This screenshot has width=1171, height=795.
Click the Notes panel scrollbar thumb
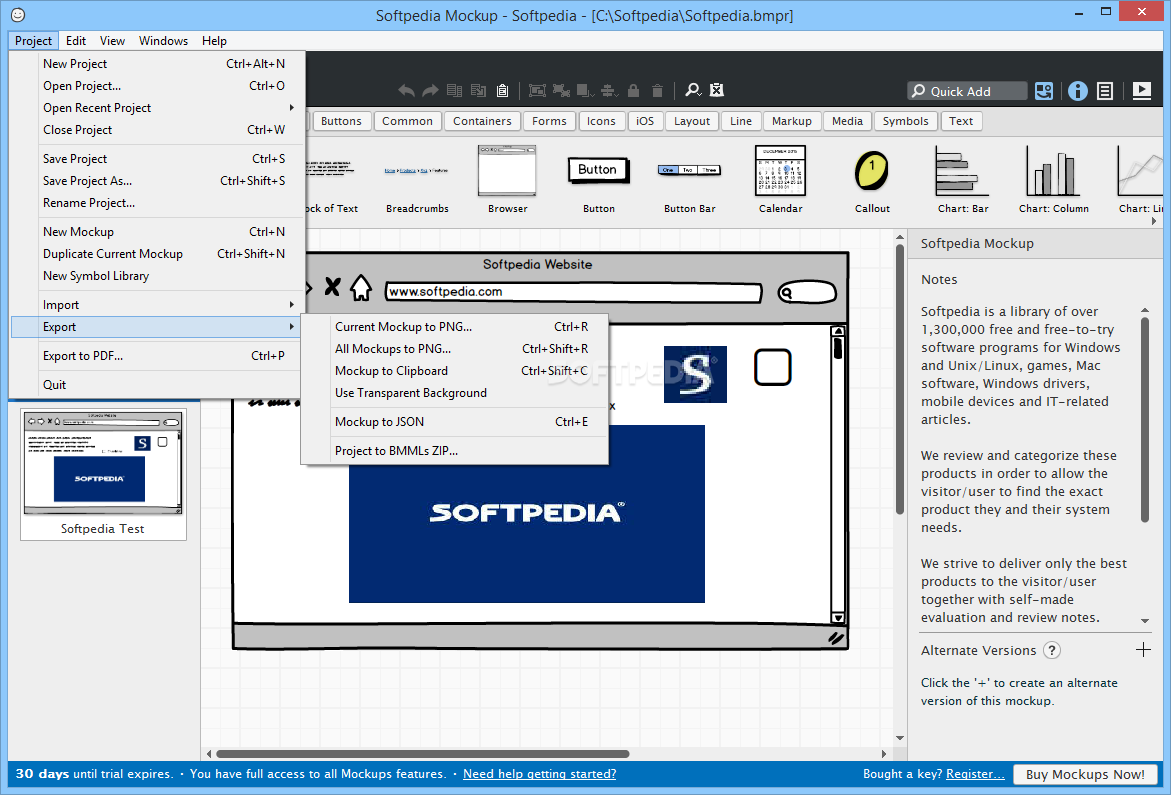point(1145,420)
